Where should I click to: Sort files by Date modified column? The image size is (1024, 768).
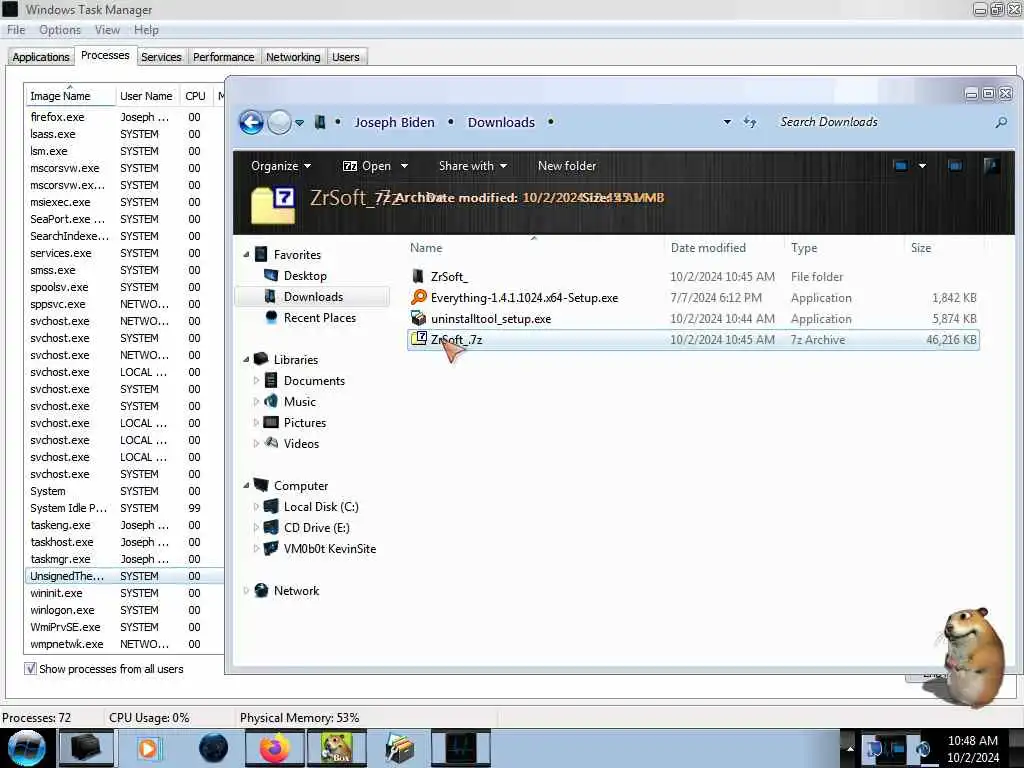tap(724, 248)
